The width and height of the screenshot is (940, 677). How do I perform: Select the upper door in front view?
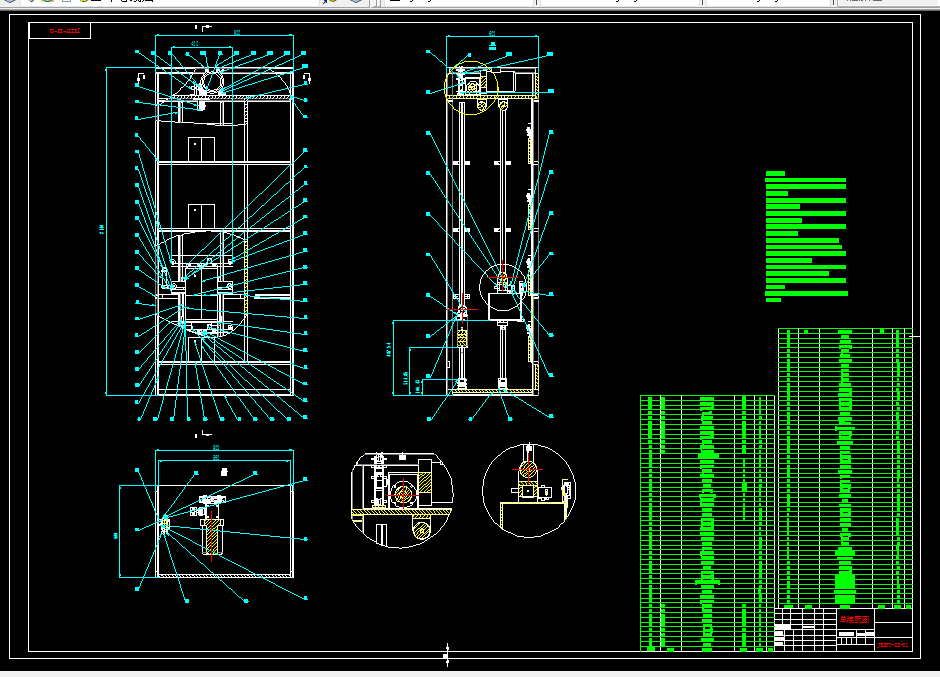point(201,149)
